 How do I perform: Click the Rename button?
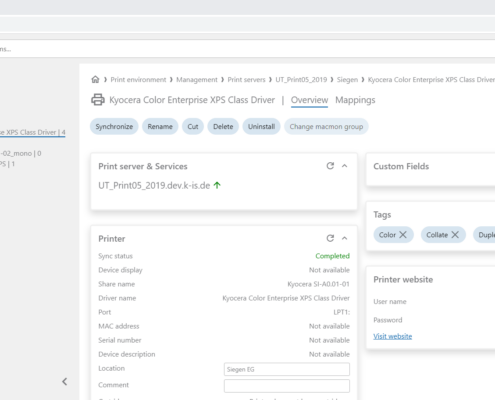[160, 127]
